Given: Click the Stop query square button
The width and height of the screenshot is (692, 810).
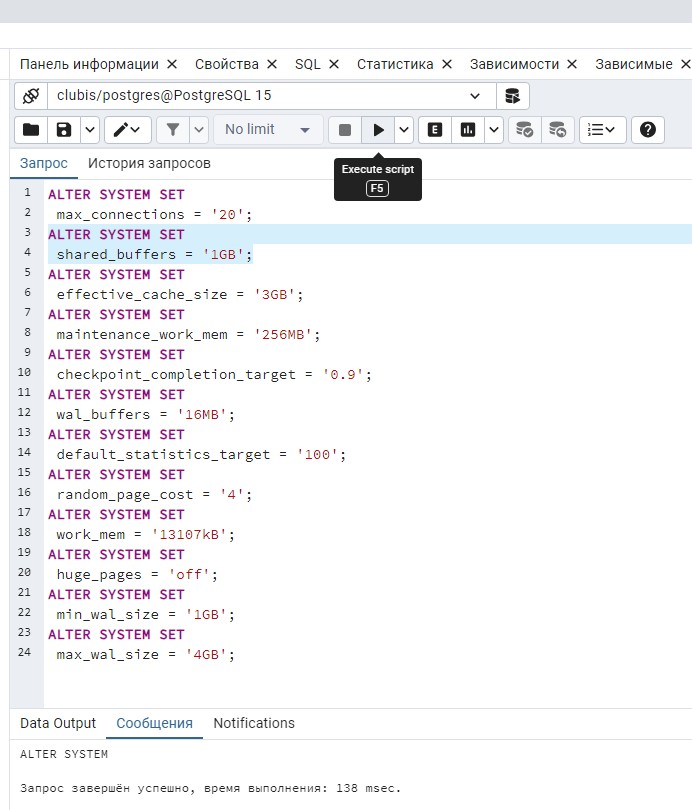Looking at the screenshot, I should coord(345,130).
